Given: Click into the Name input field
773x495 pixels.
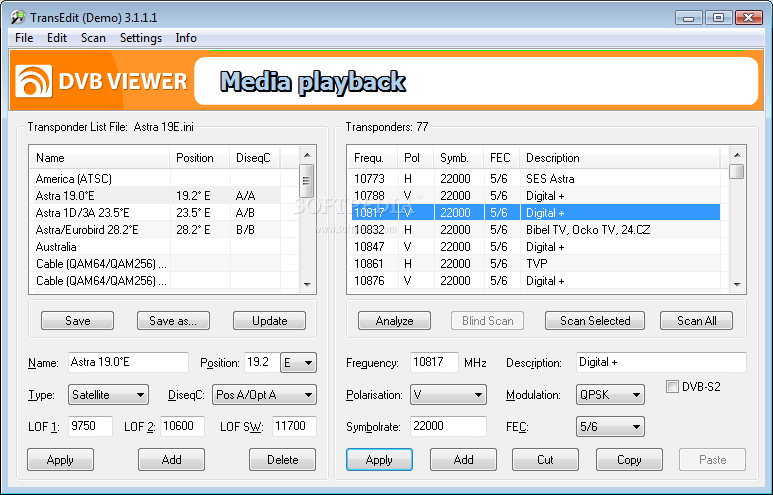Looking at the screenshot, I should [128, 362].
